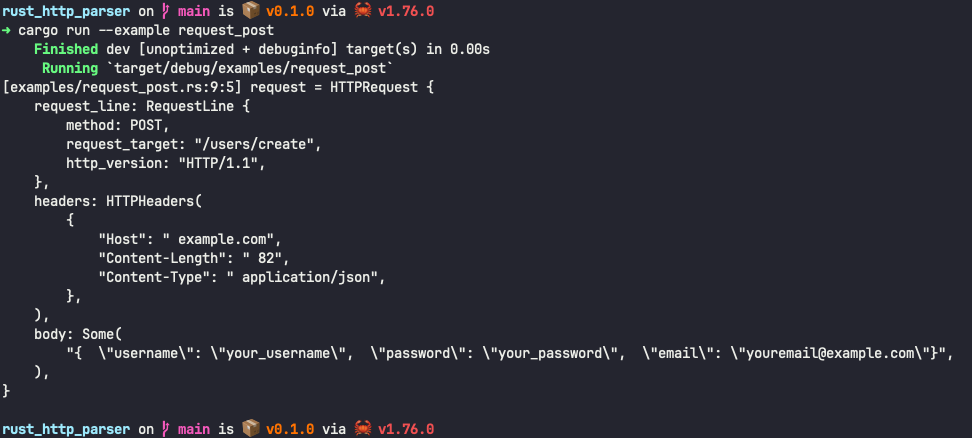This screenshot has height=438, width=972.
Task: Click the git branch symbol in the top prompt
Action: pos(165,12)
